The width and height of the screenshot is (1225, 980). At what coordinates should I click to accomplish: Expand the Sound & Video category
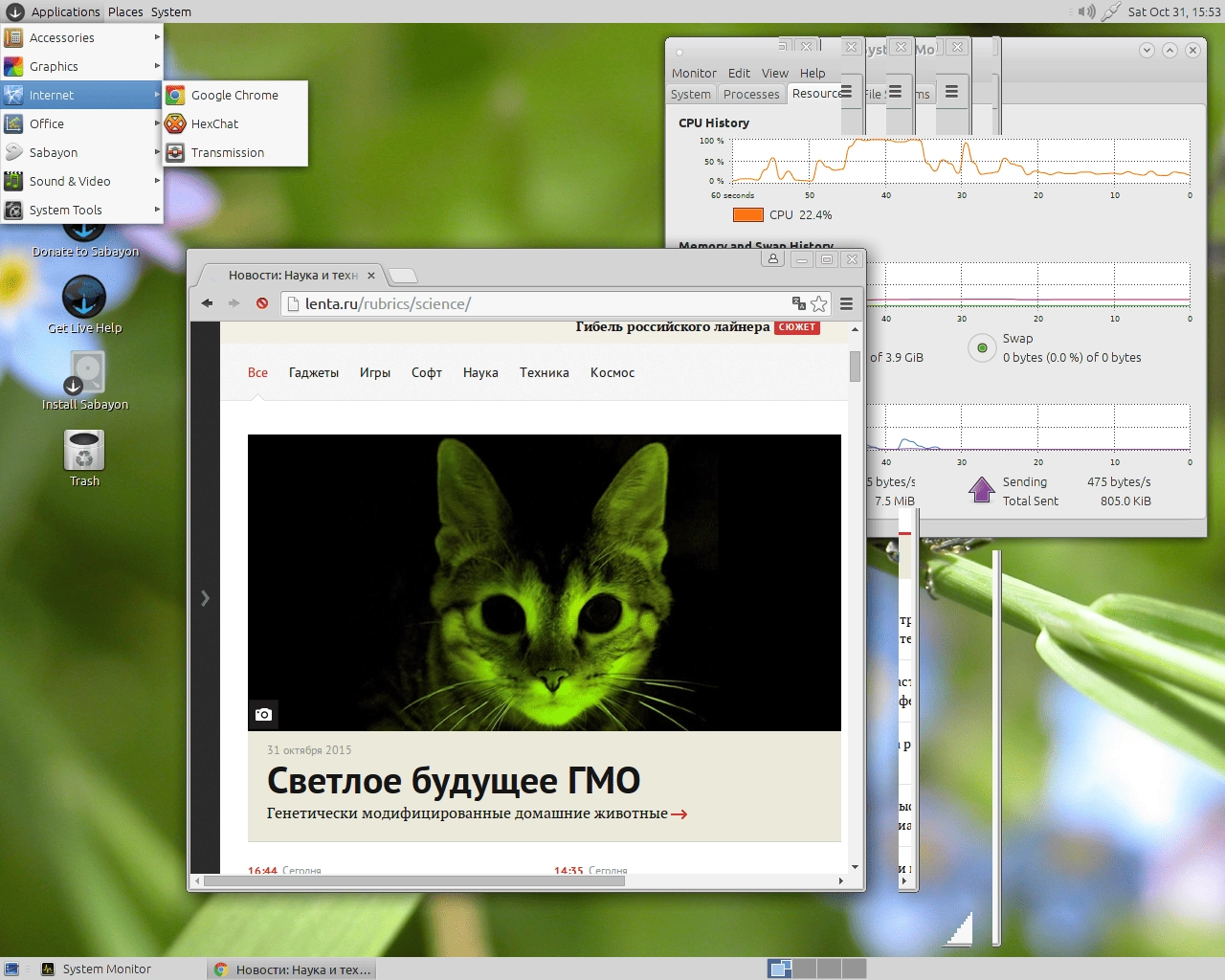click(81, 181)
